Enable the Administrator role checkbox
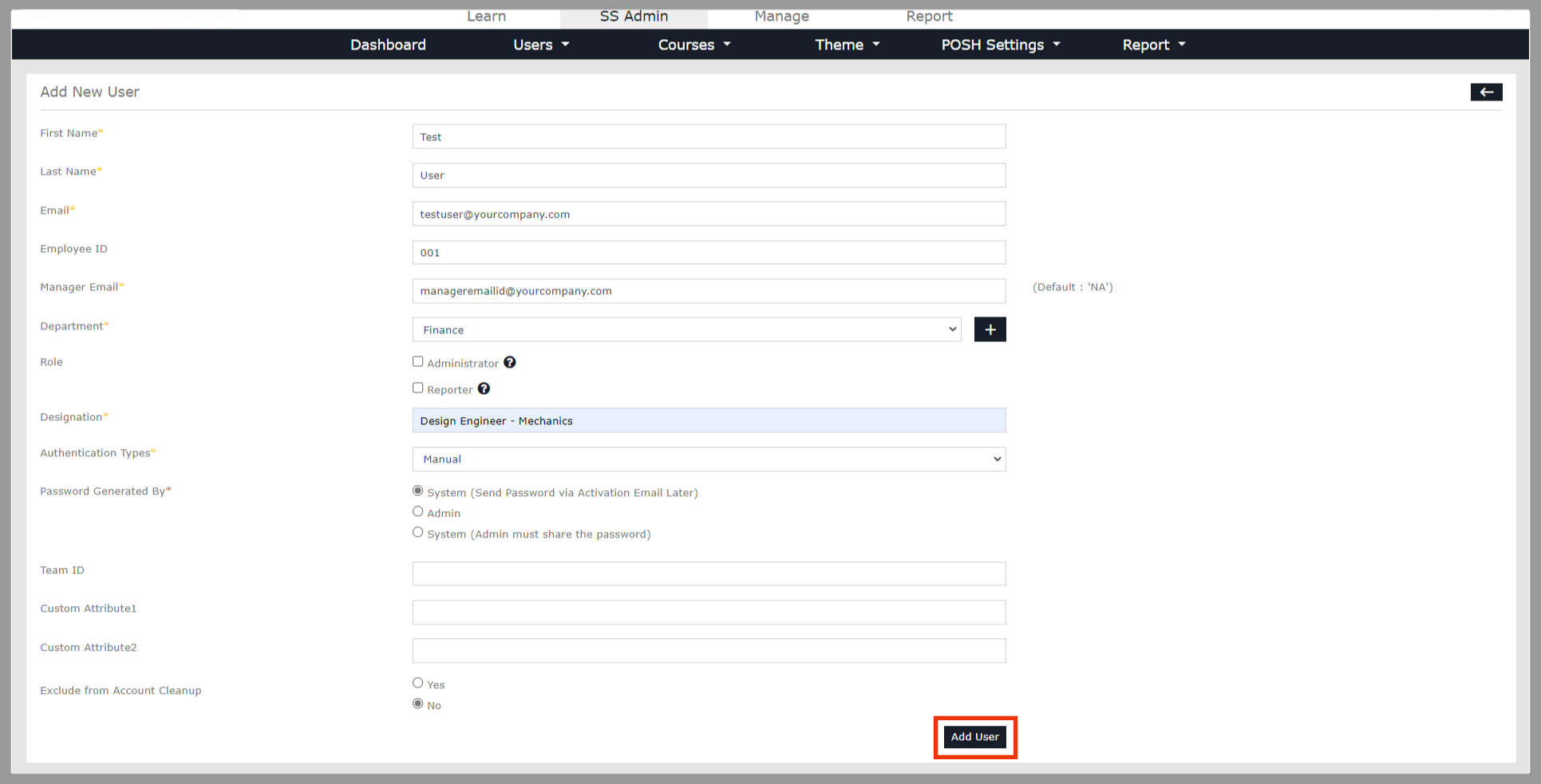Screen dimensions: 1541x784 [x=417, y=362]
